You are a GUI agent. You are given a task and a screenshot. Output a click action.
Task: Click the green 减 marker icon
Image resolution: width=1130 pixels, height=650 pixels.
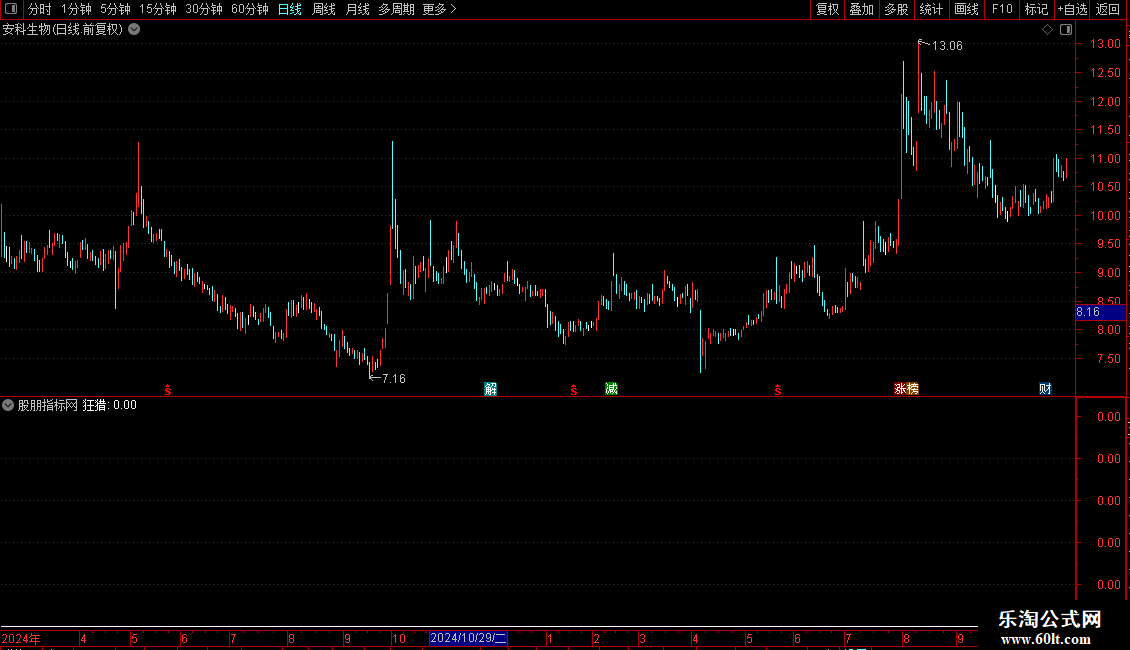(611, 389)
